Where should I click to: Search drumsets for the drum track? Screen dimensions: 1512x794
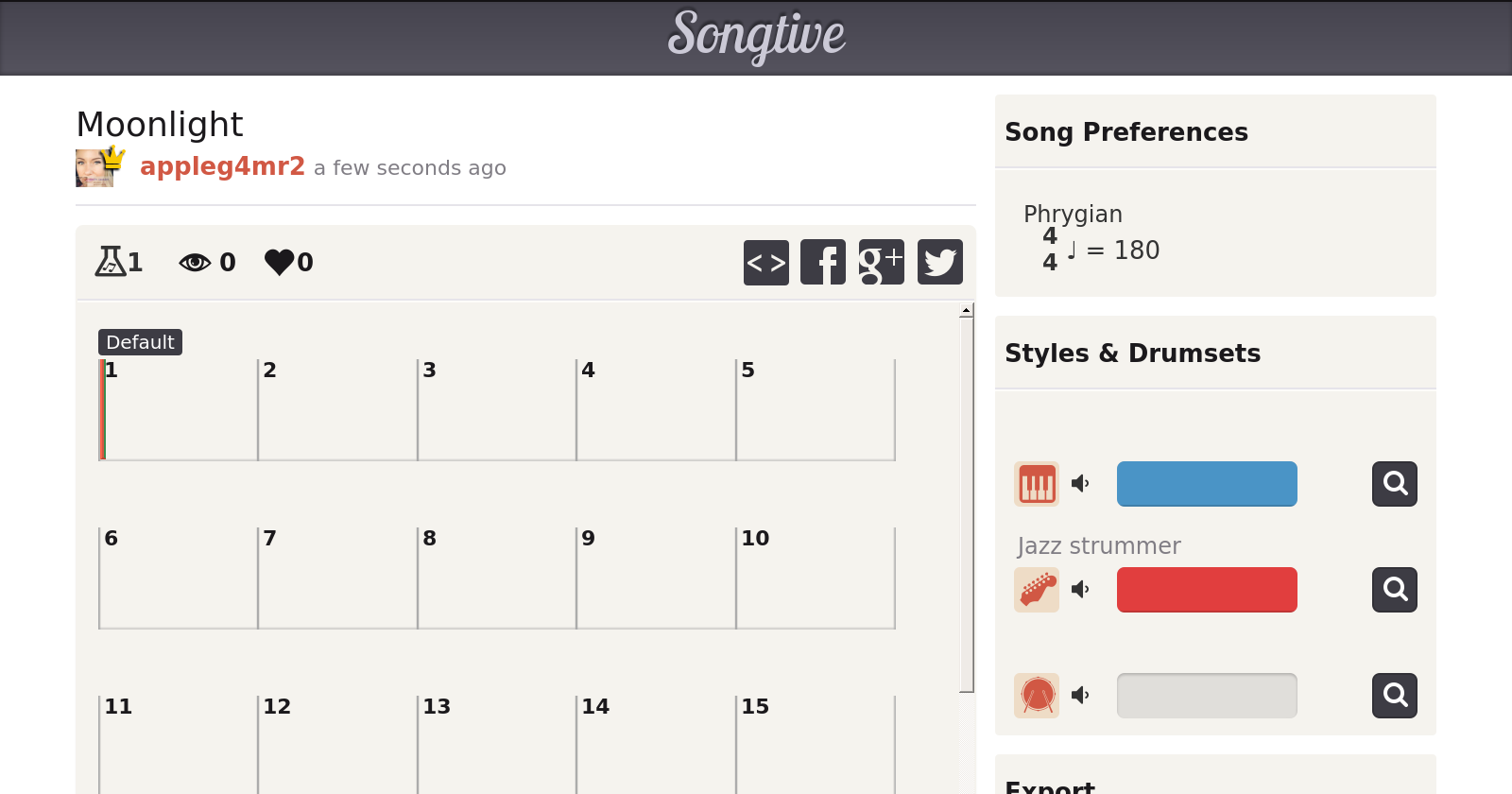[1394, 696]
